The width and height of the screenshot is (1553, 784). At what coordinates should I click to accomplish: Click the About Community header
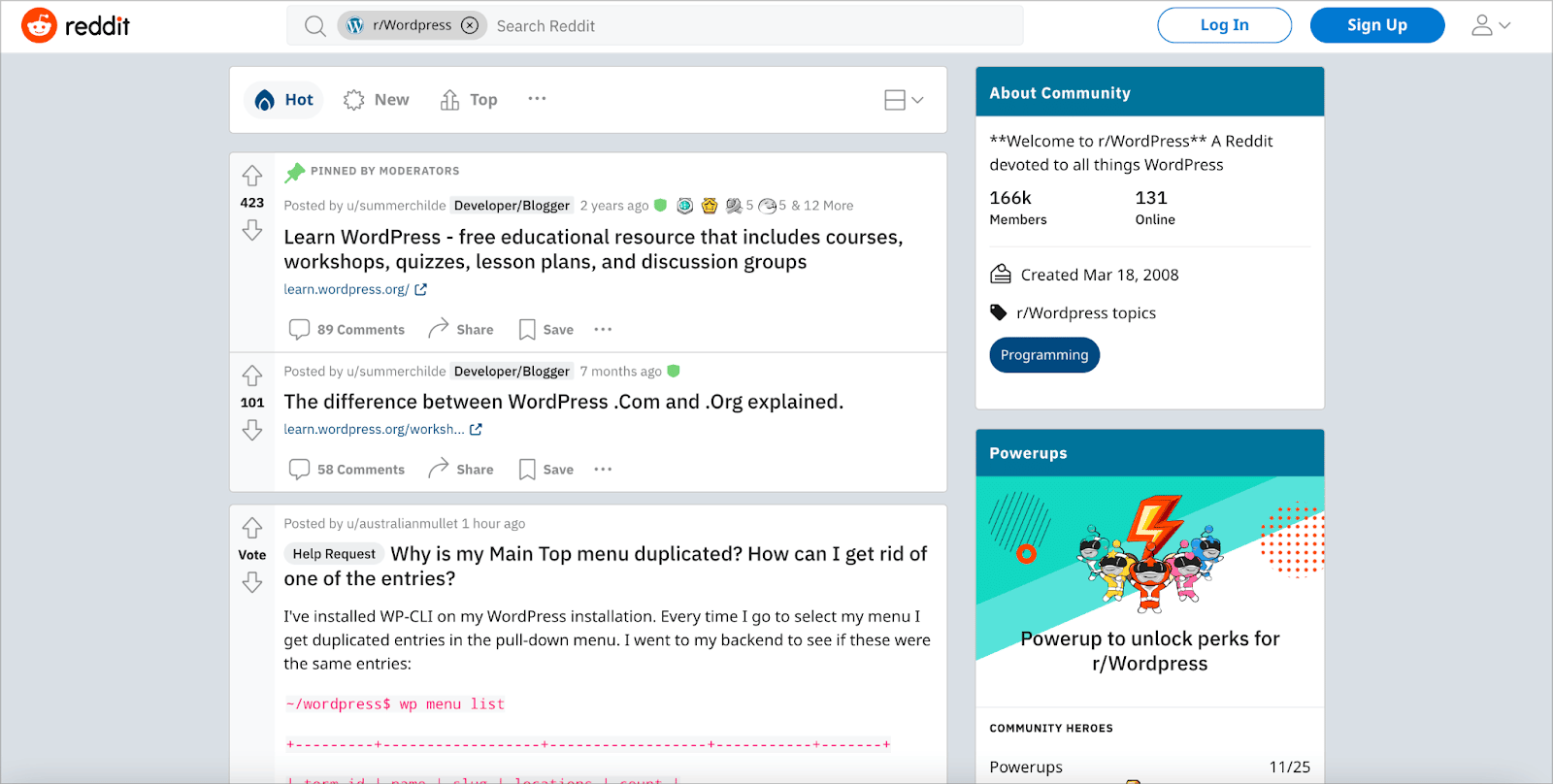1150,92
